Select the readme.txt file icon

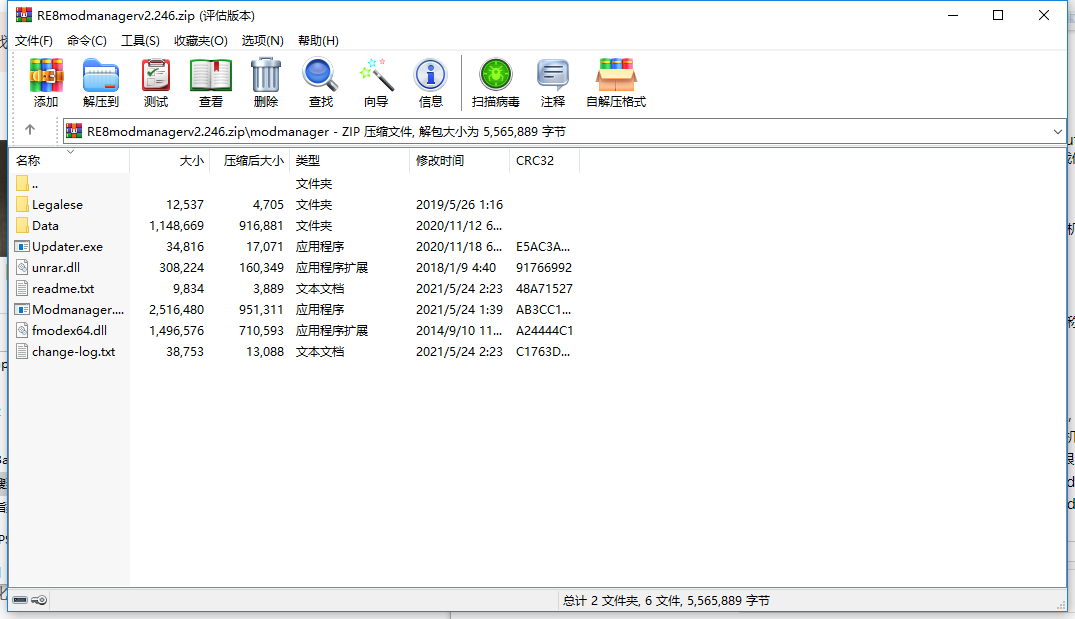22,289
